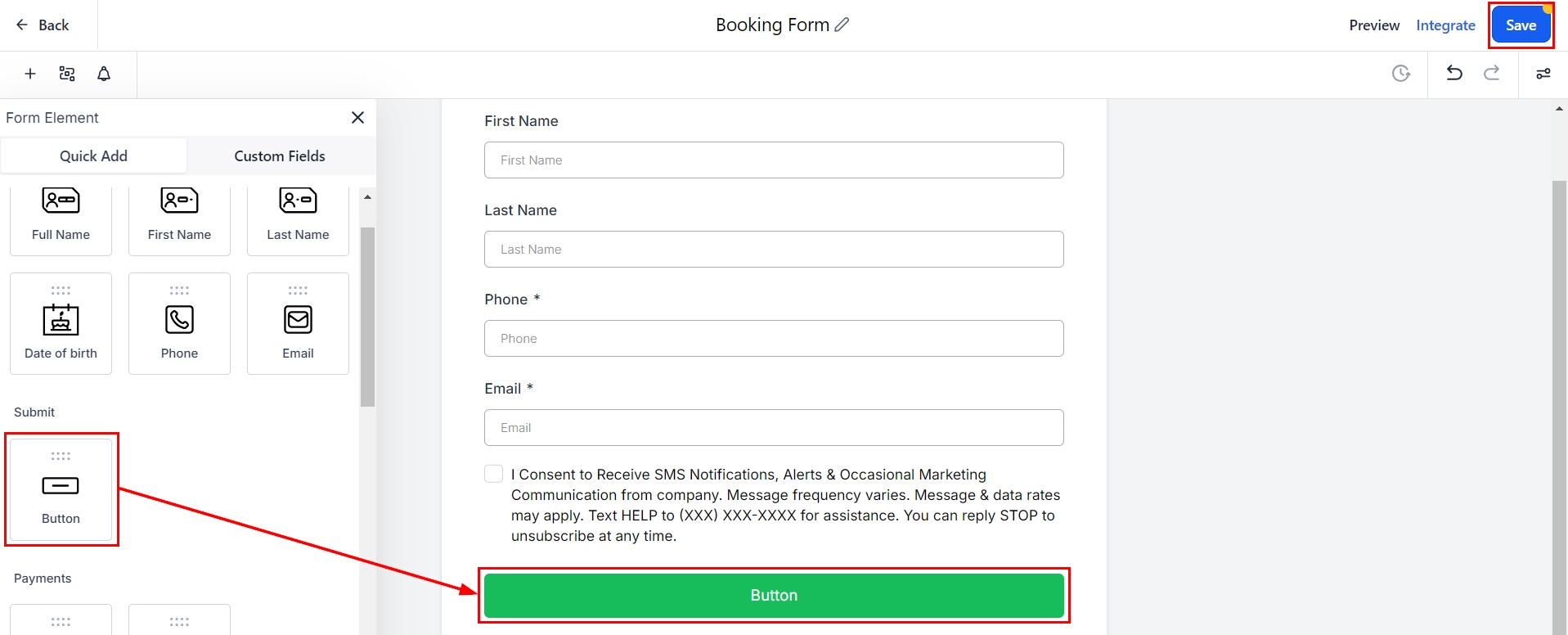Open the notifications bell icon
Screen dimensions: 1568x635
tap(104, 74)
